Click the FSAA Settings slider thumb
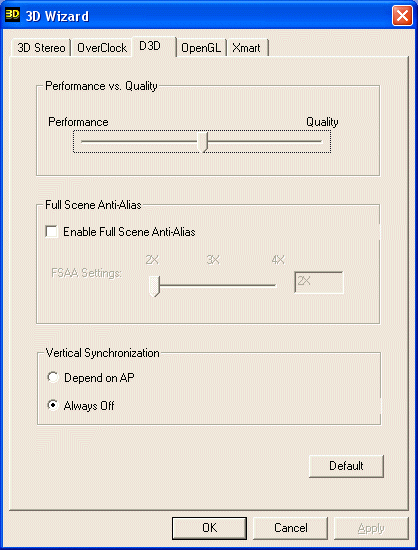Screen dimensions: 418x550 154,285
